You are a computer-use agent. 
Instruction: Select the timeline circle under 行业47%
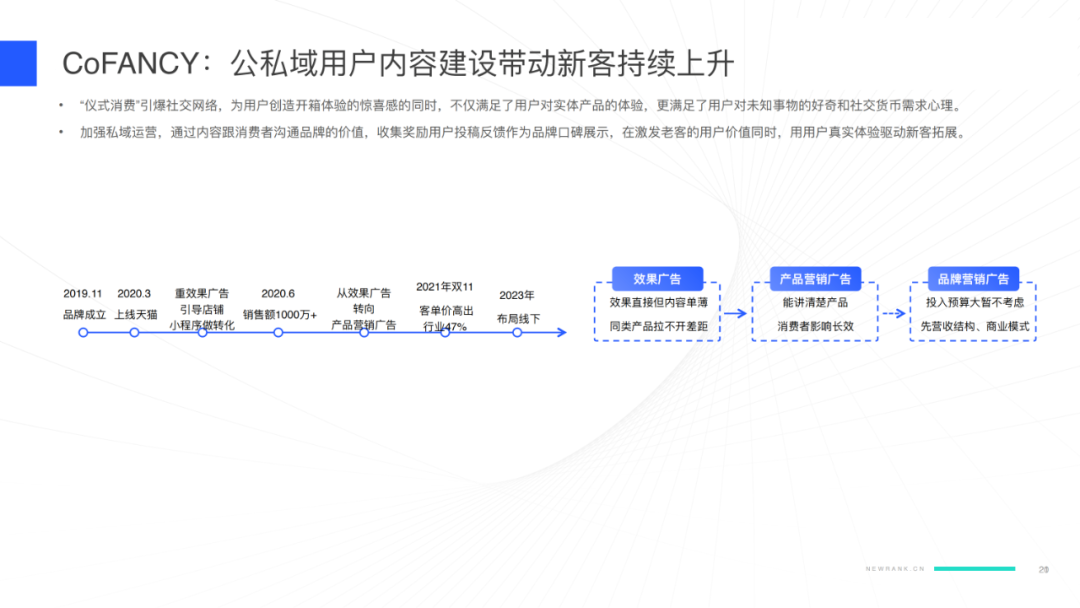(445, 333)
